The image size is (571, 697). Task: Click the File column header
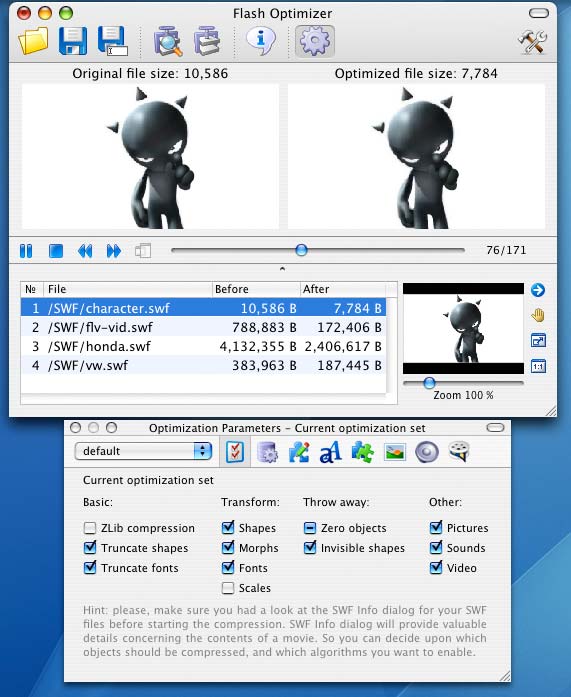(x=128, y=289)
